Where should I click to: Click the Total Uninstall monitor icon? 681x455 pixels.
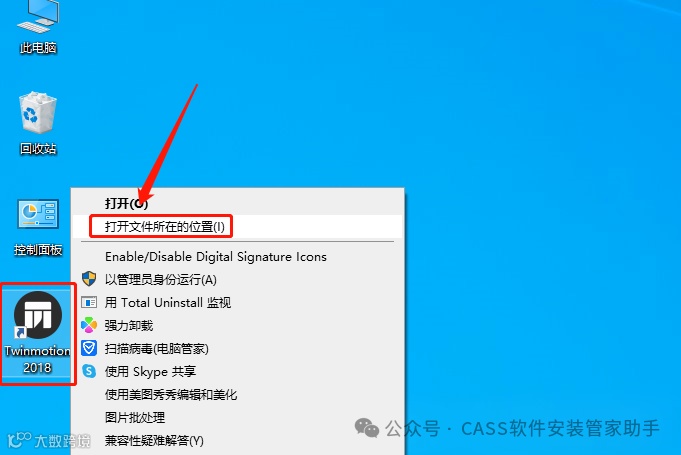point(89,302)
